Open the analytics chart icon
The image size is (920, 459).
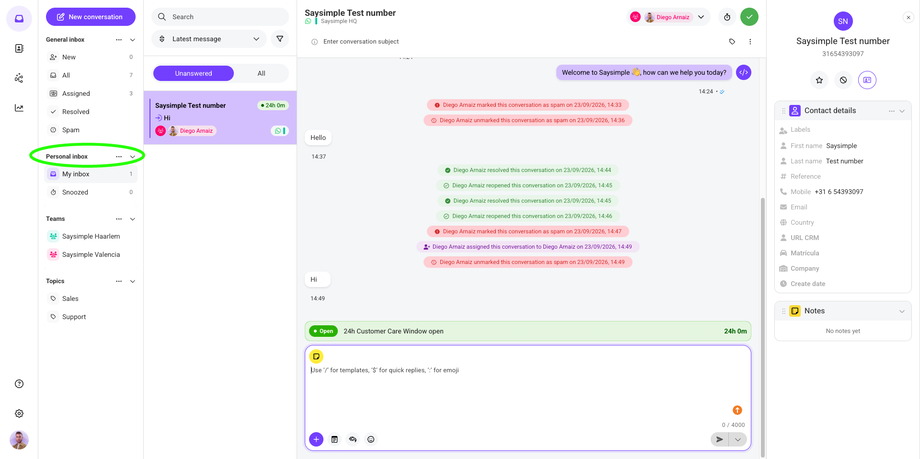pyautogui.click(x=19, y=108)
